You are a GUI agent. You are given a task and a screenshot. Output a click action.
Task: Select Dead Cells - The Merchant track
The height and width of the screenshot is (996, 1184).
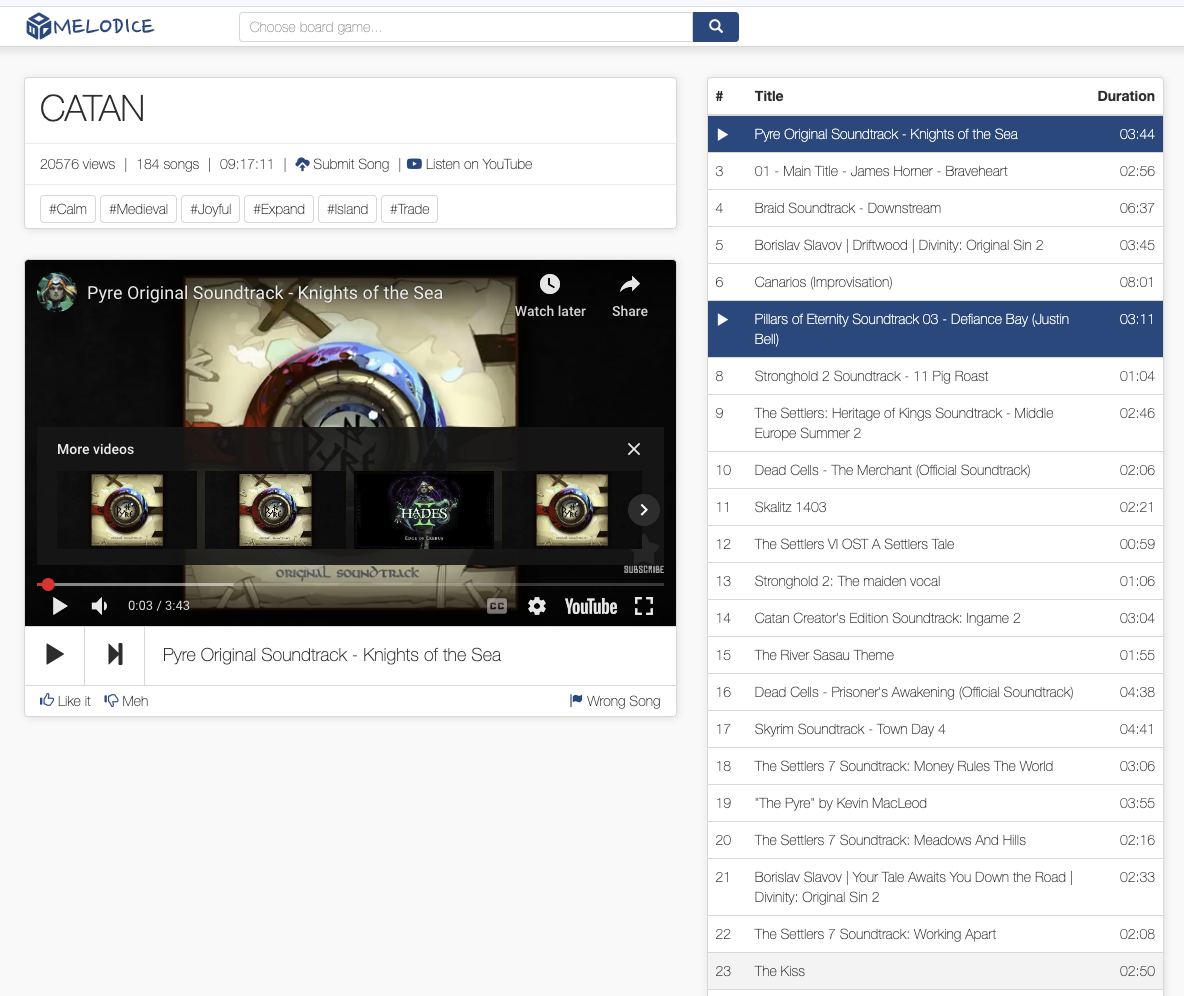[935, 470]
